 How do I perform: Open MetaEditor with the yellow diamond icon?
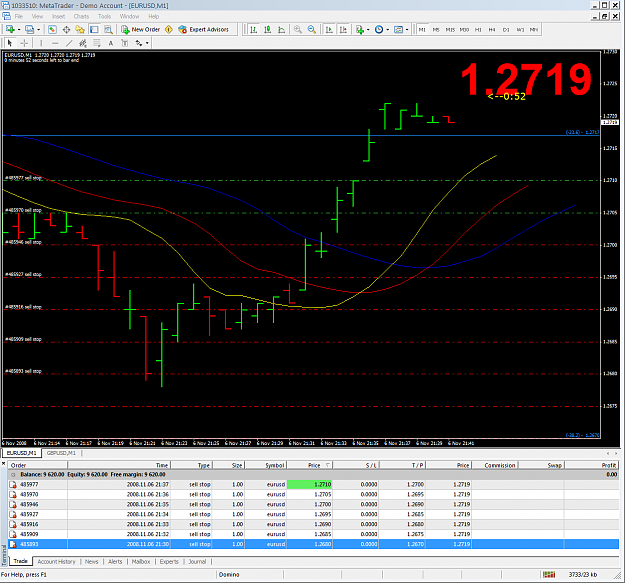click(x=169, y=29)
